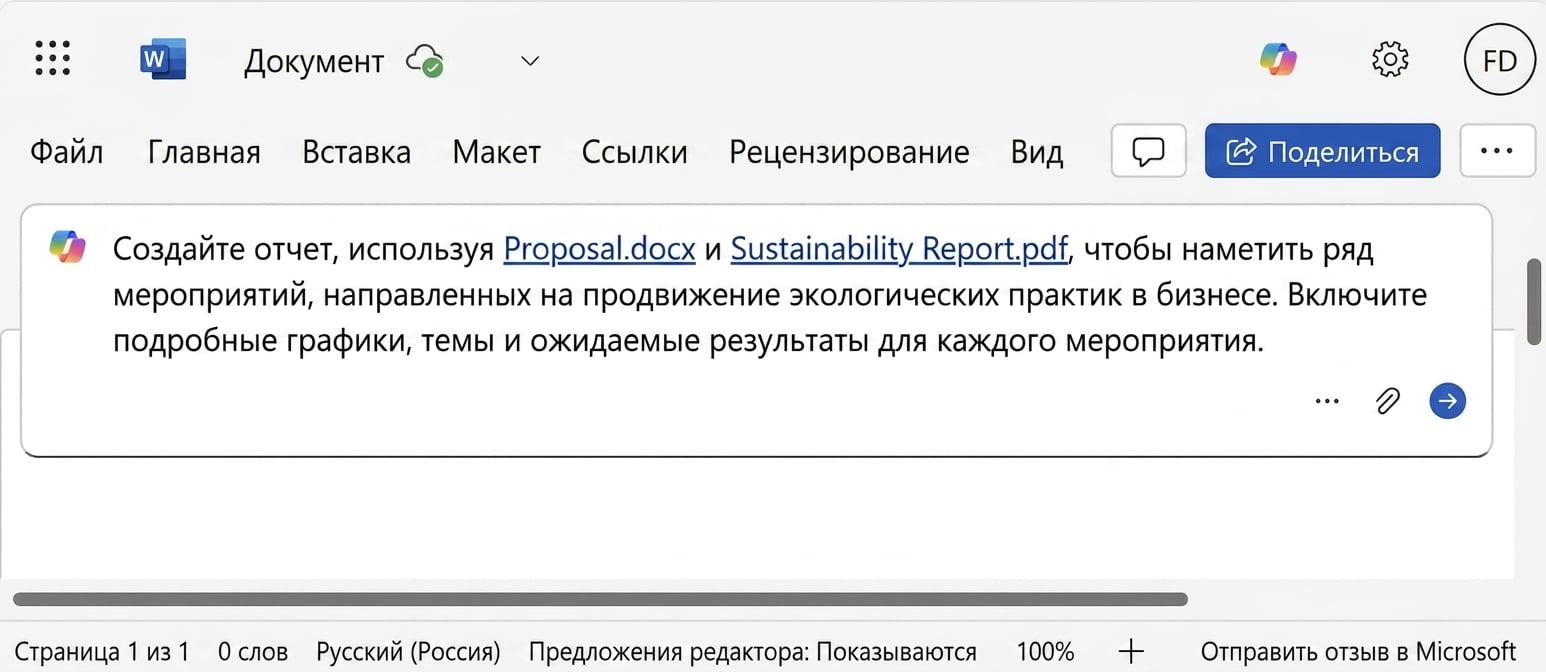
Task: Open Copilot from the header bar
Action: pos(1278,59)
